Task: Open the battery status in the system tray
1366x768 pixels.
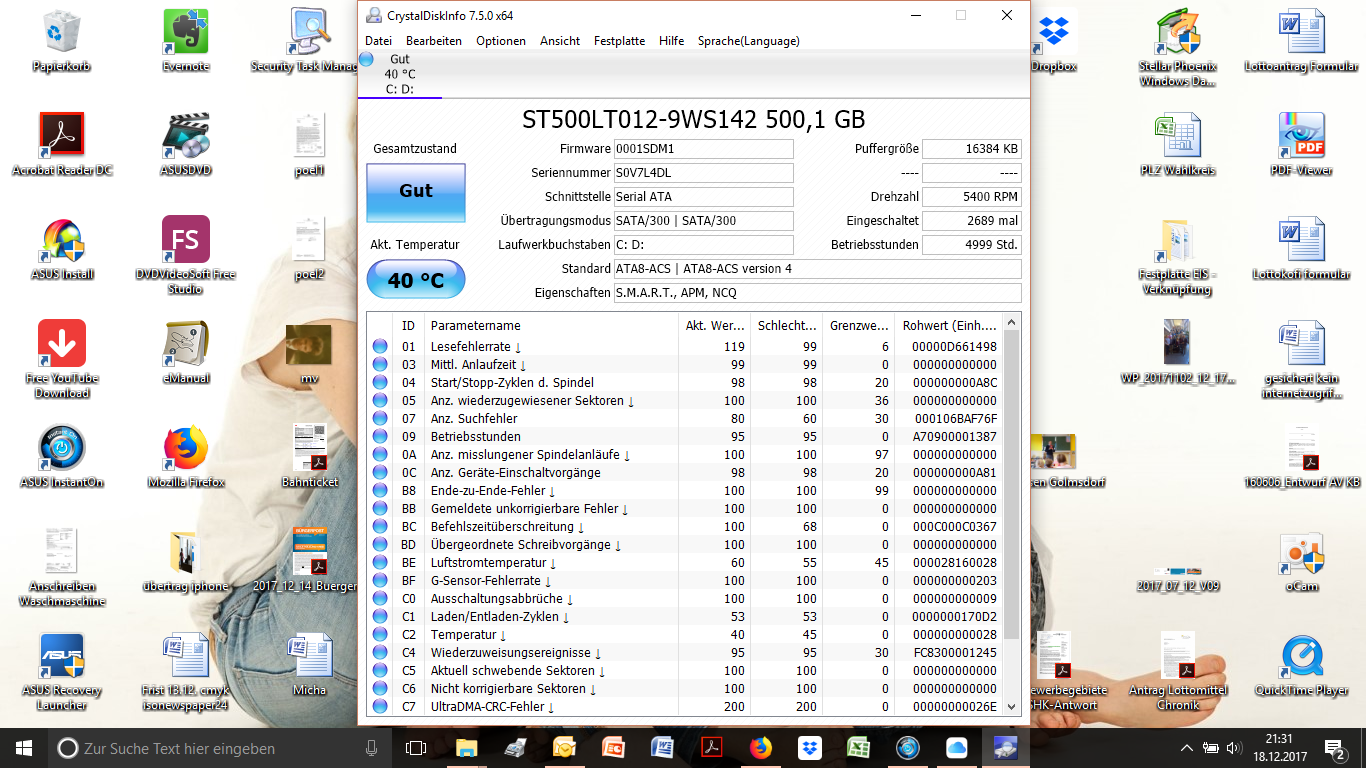Action: click(1211, 748)
